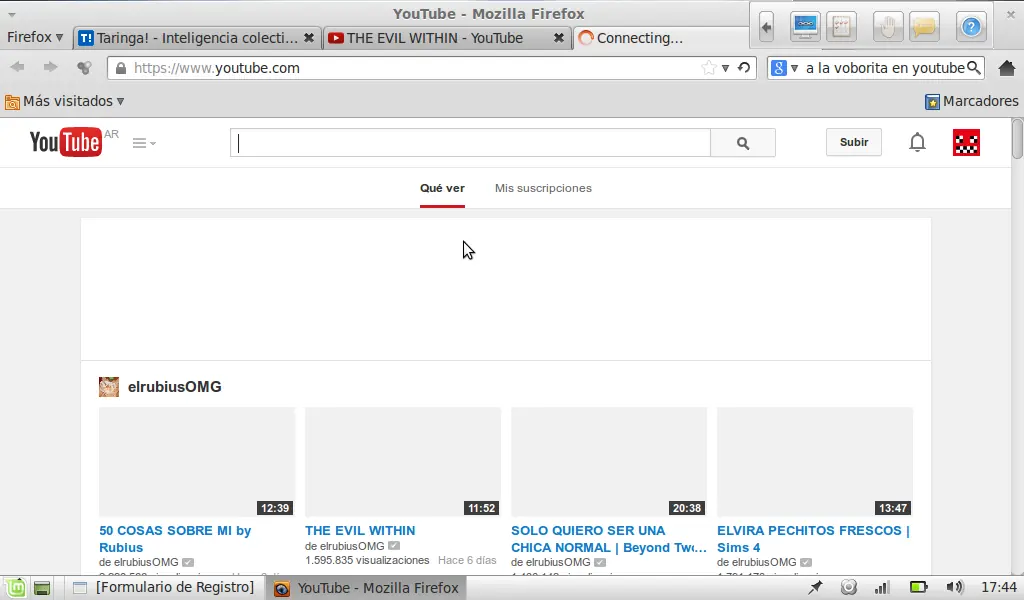Click the browser Forward arrow
The height and width of the screenshot is (600, 1024).
point(50,67)
